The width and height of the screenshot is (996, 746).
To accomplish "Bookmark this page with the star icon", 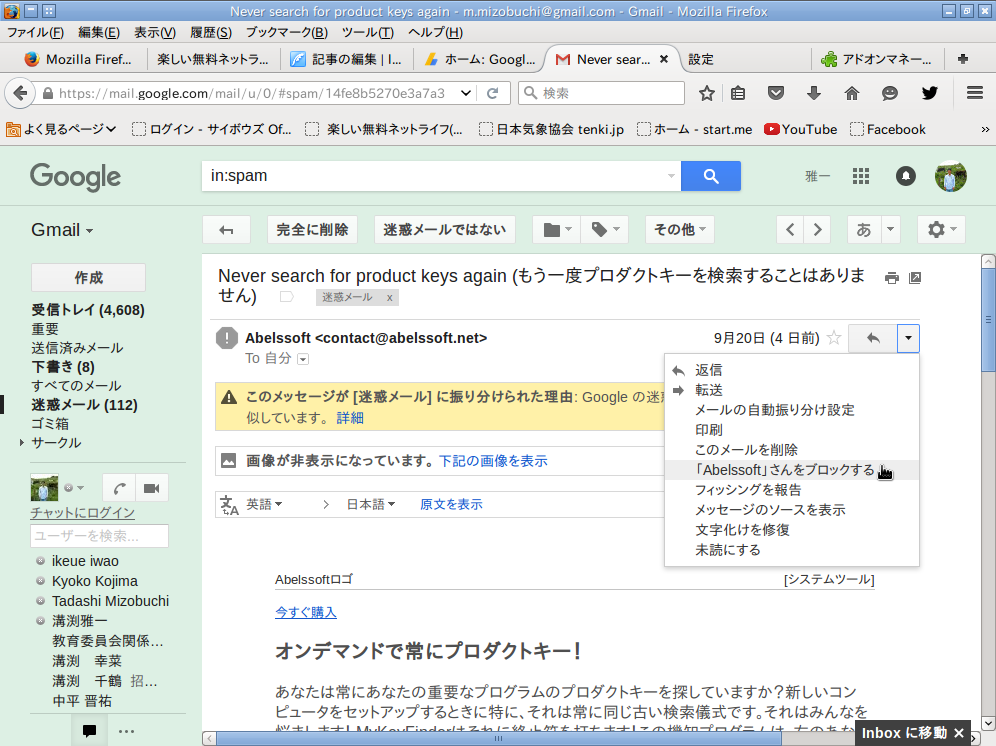I will (x=706, y=93).
